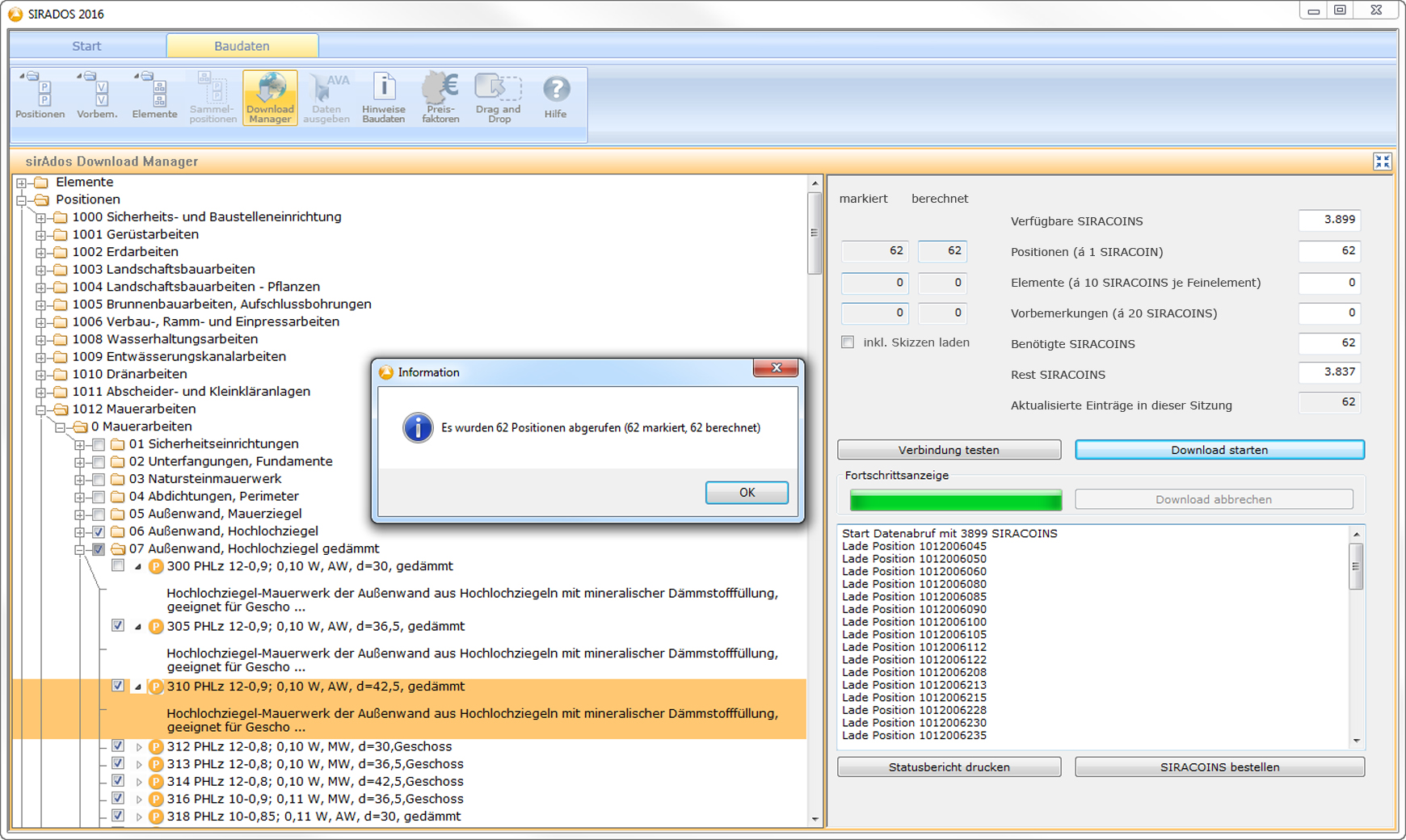Open the Download Manager tool
The height and width of the screenshot is (840, 1406).
tap(270, 98)
